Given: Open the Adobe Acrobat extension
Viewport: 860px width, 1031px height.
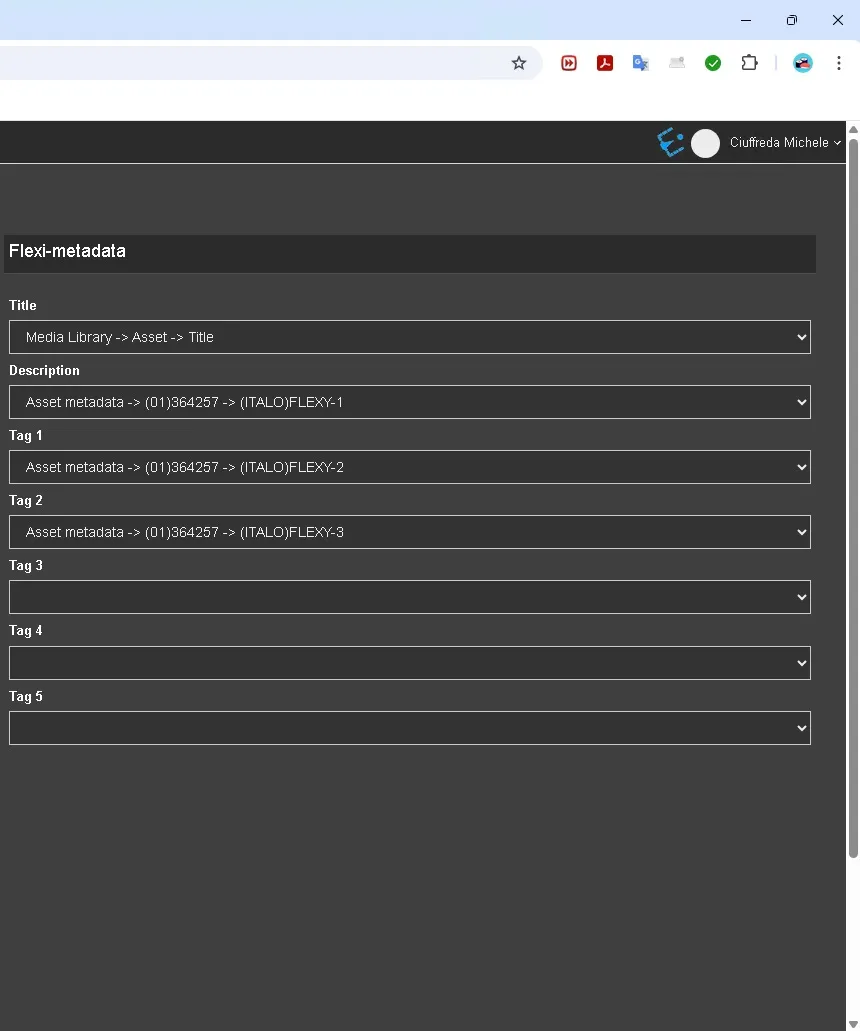Looking at the screenshot, I should click(x=605, y=63).
